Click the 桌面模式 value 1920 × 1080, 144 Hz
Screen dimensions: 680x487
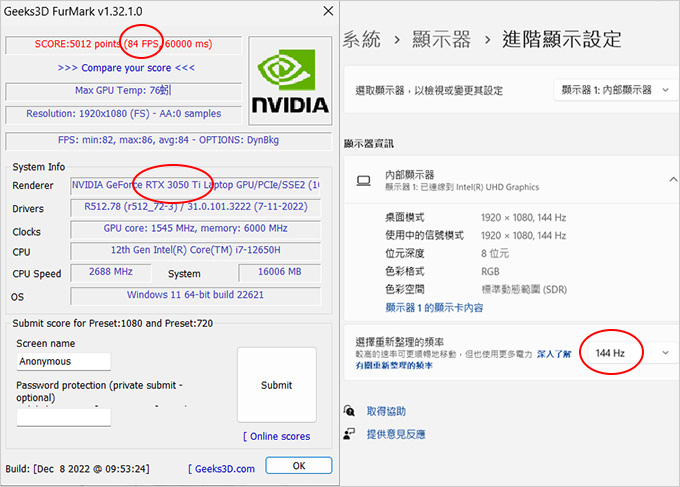pyautogui.click(x=523, y=218)
